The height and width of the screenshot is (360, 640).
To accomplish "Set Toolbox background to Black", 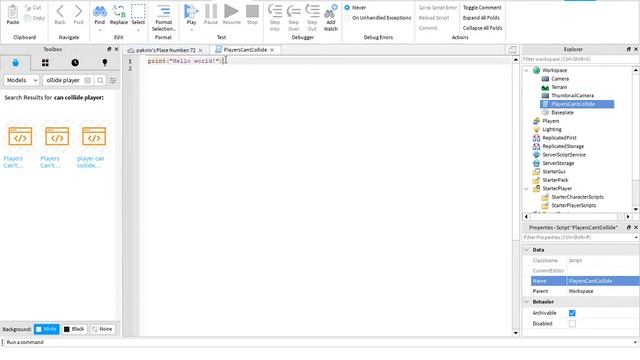I will [74, 329].
